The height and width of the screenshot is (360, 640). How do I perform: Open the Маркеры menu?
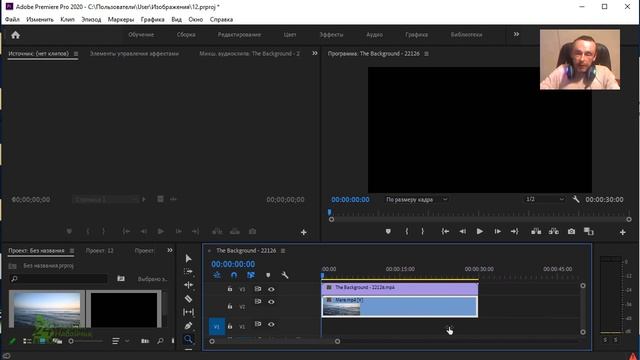121,19
